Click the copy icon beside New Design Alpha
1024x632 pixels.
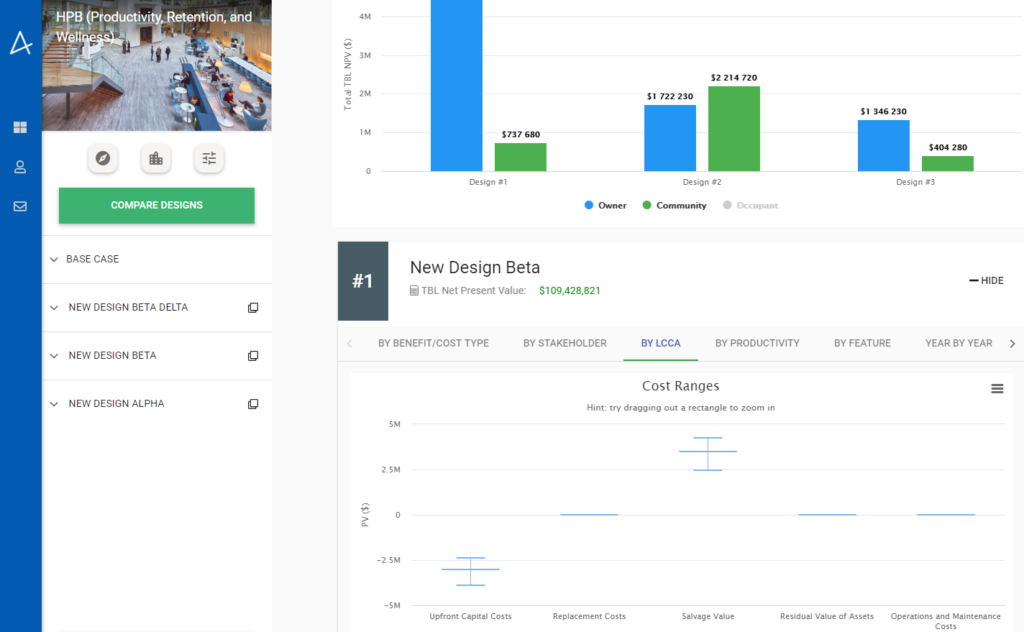(x=253, y=404)
